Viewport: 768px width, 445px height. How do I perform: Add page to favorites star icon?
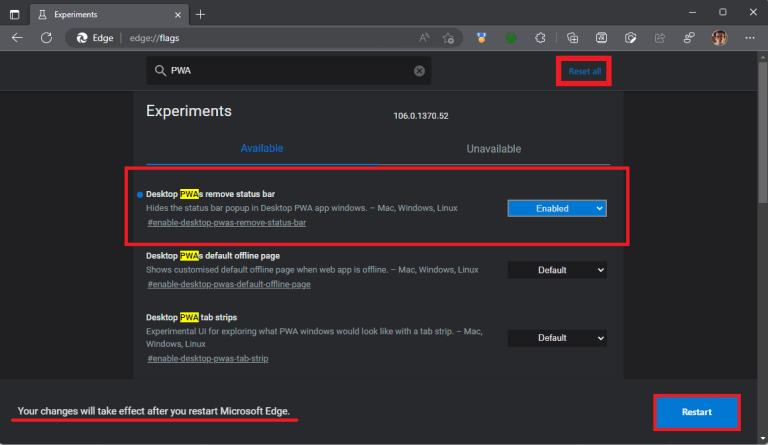pyautogui.click(x=448, y=38)
